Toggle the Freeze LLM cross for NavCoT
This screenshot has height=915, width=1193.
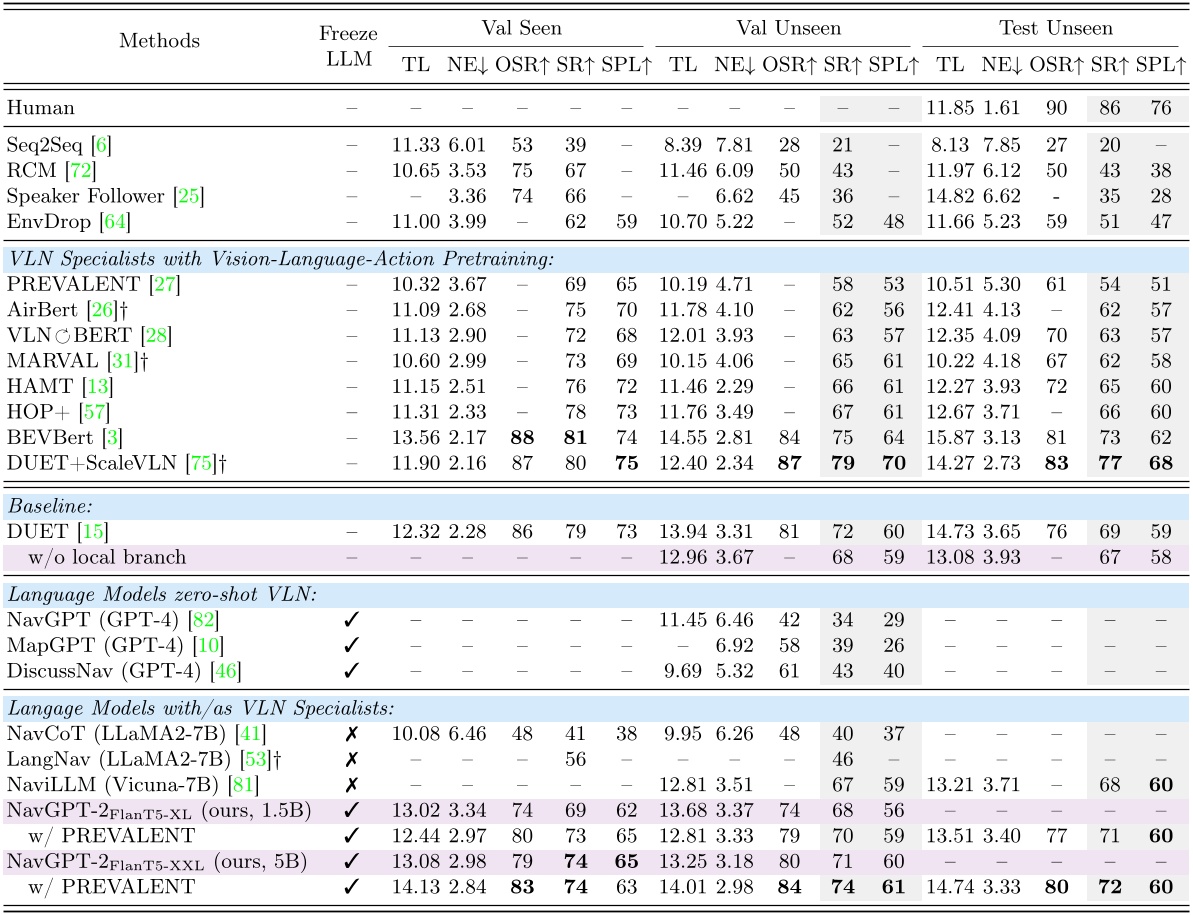352,731
